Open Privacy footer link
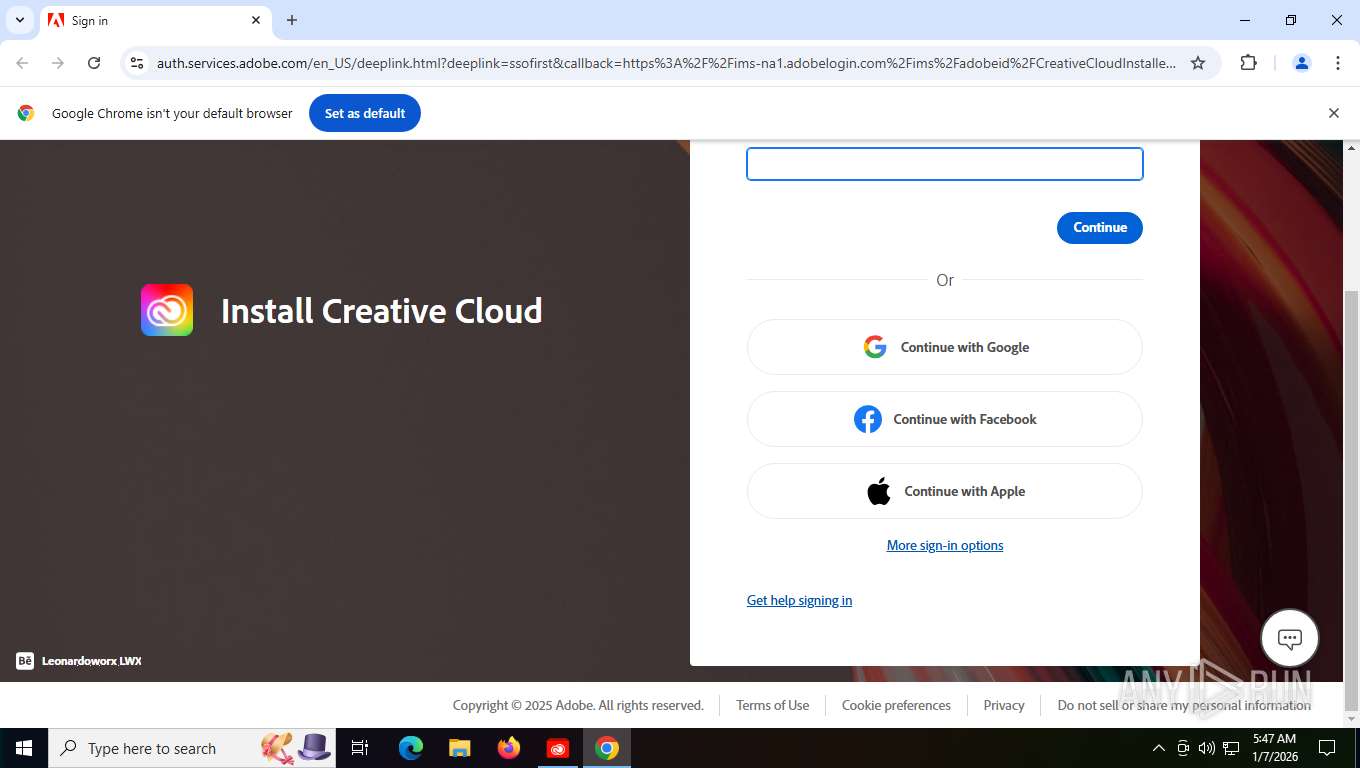 pos(1004,705)
